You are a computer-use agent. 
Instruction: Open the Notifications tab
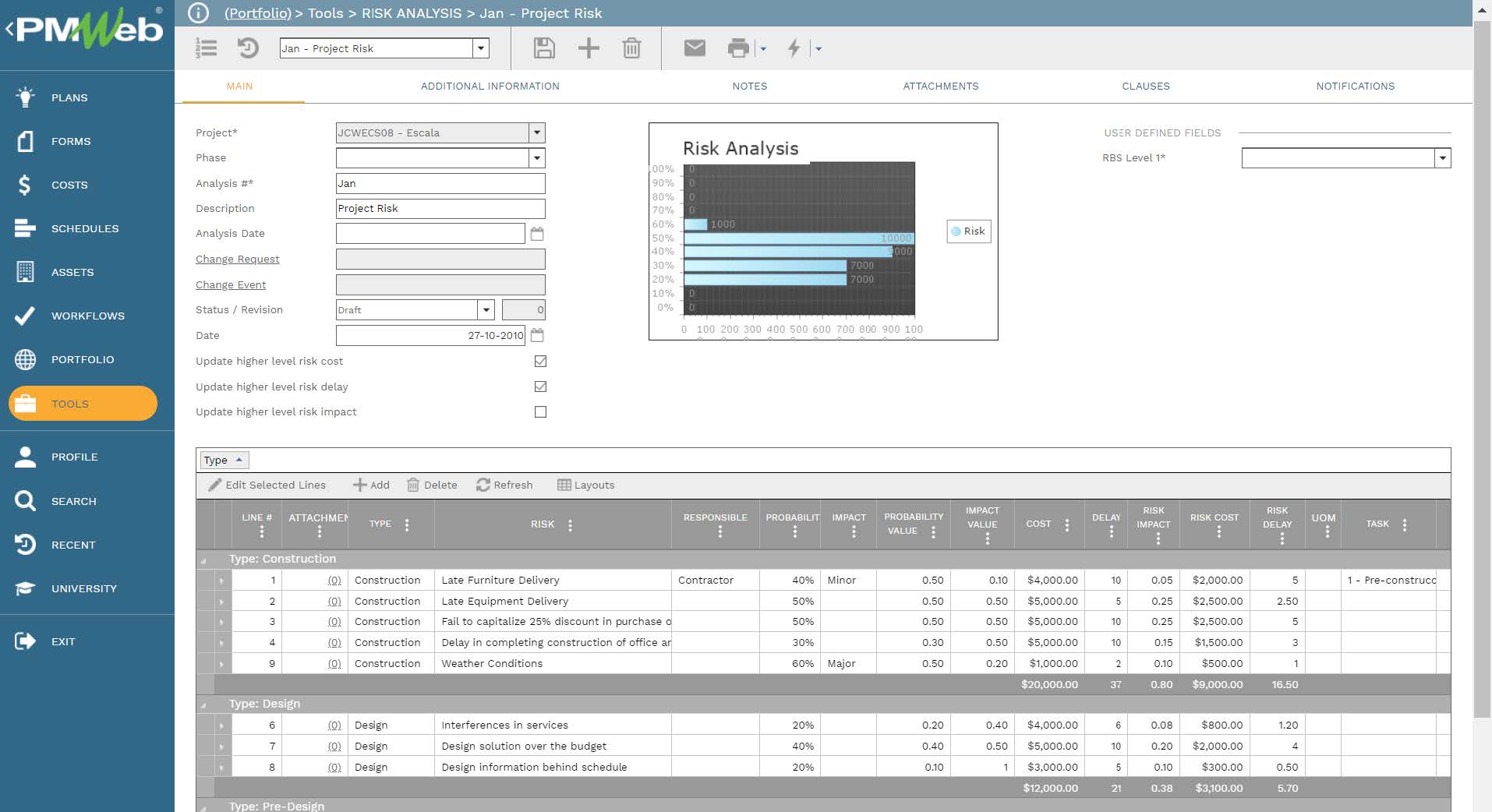tap(1355, 86)
